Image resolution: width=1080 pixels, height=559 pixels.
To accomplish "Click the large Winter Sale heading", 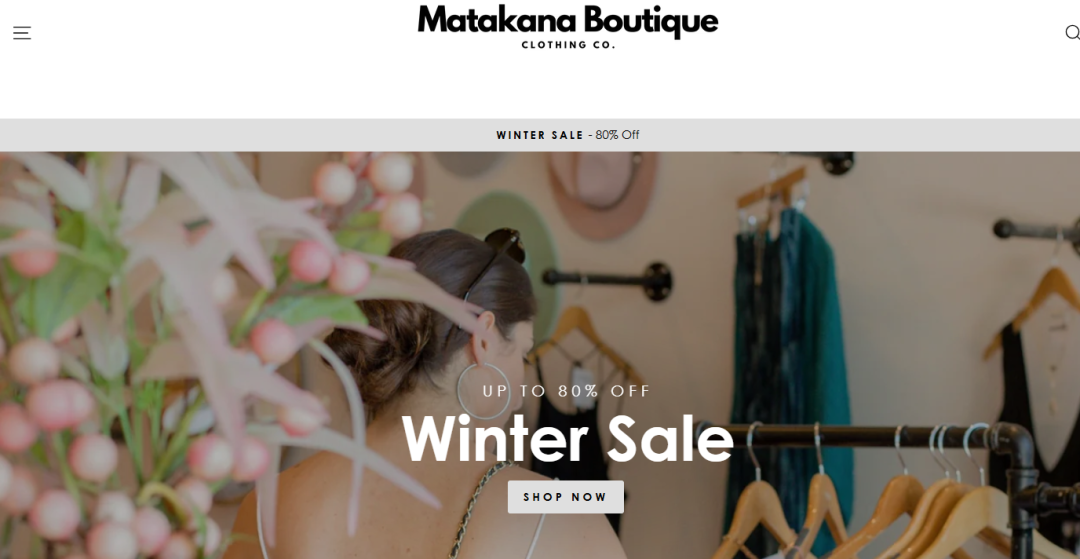I will coord(568,440).
